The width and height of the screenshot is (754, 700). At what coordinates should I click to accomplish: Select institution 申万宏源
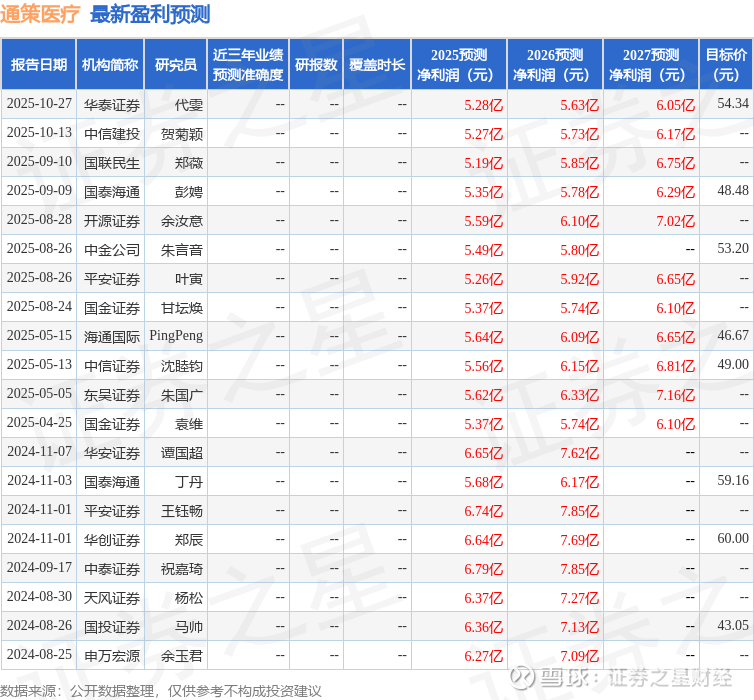point(112,656)
